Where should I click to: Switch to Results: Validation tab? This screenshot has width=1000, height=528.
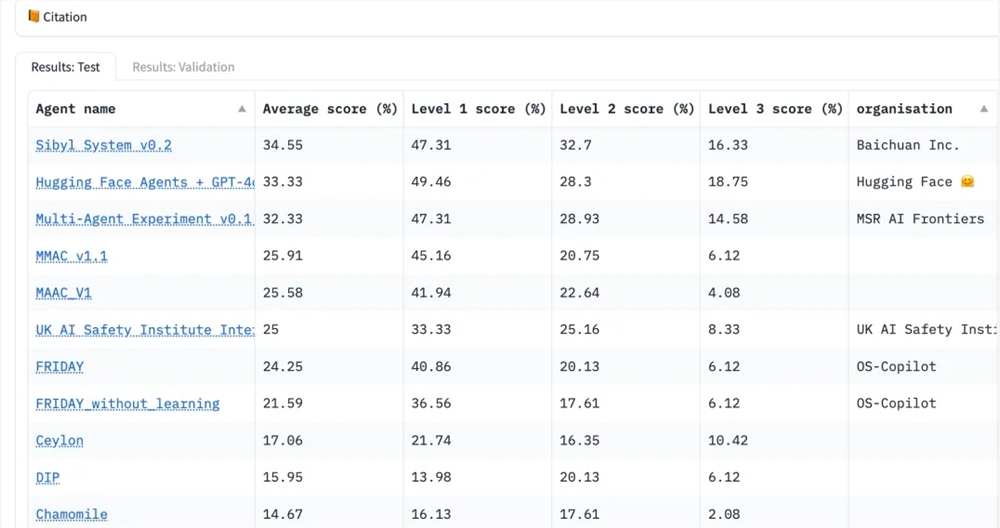[183, 67]
